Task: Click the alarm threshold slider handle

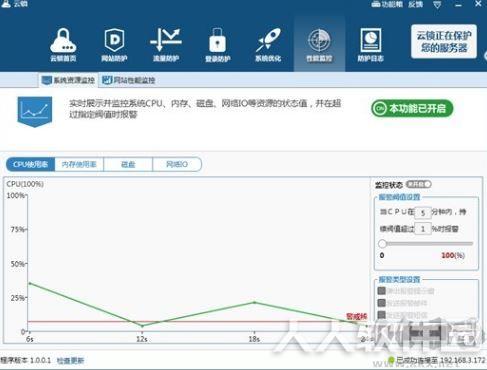Action: tap(382, 244)
